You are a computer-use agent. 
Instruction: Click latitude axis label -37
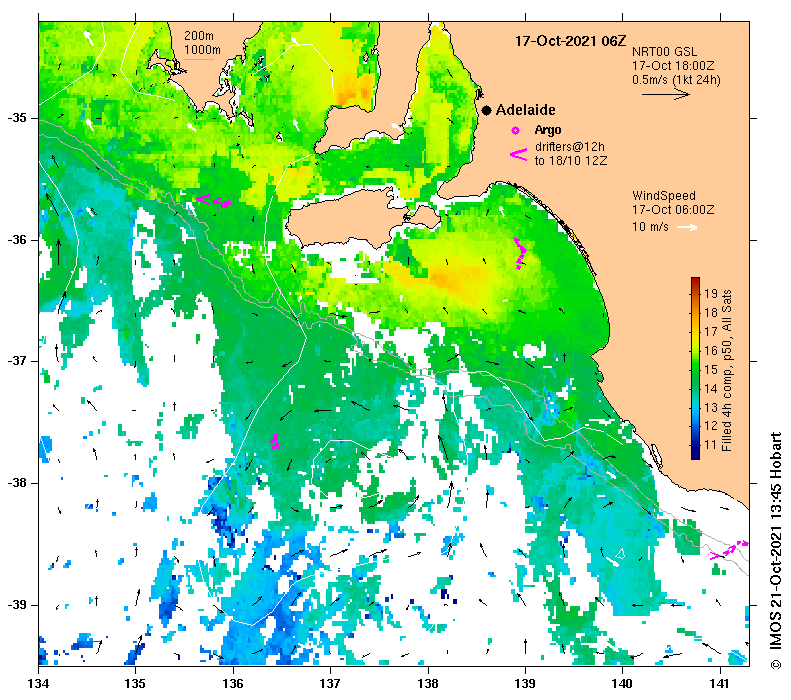(x=17, y=361)
